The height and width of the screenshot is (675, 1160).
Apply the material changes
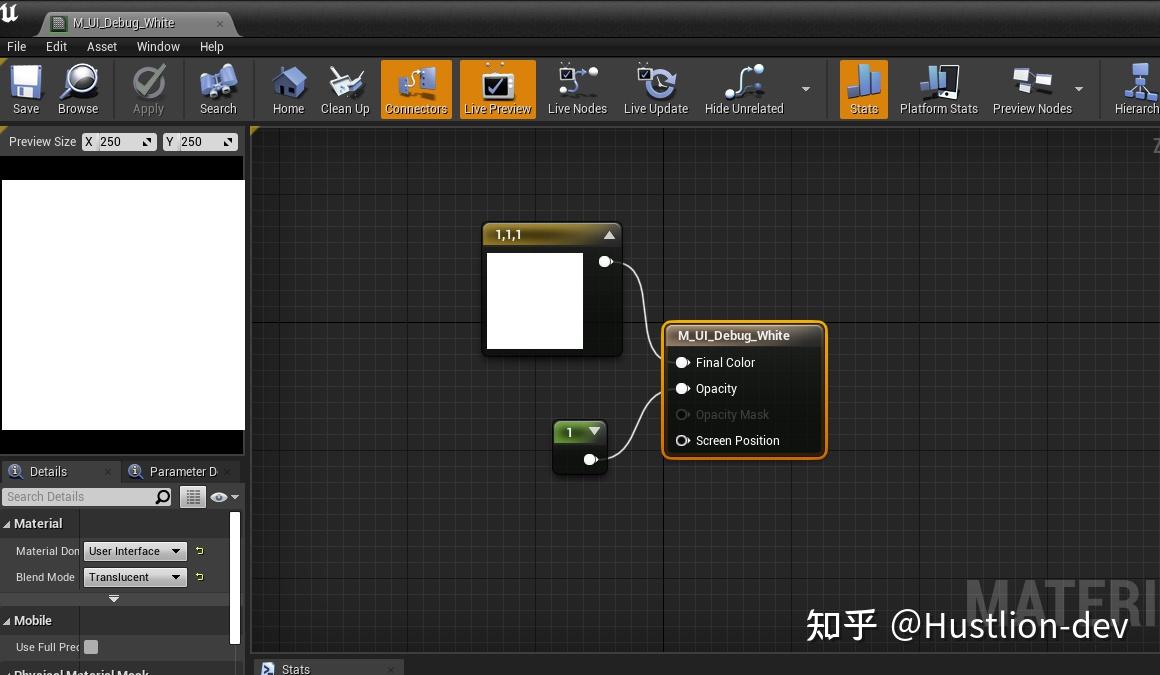click(x=148, y=88)
